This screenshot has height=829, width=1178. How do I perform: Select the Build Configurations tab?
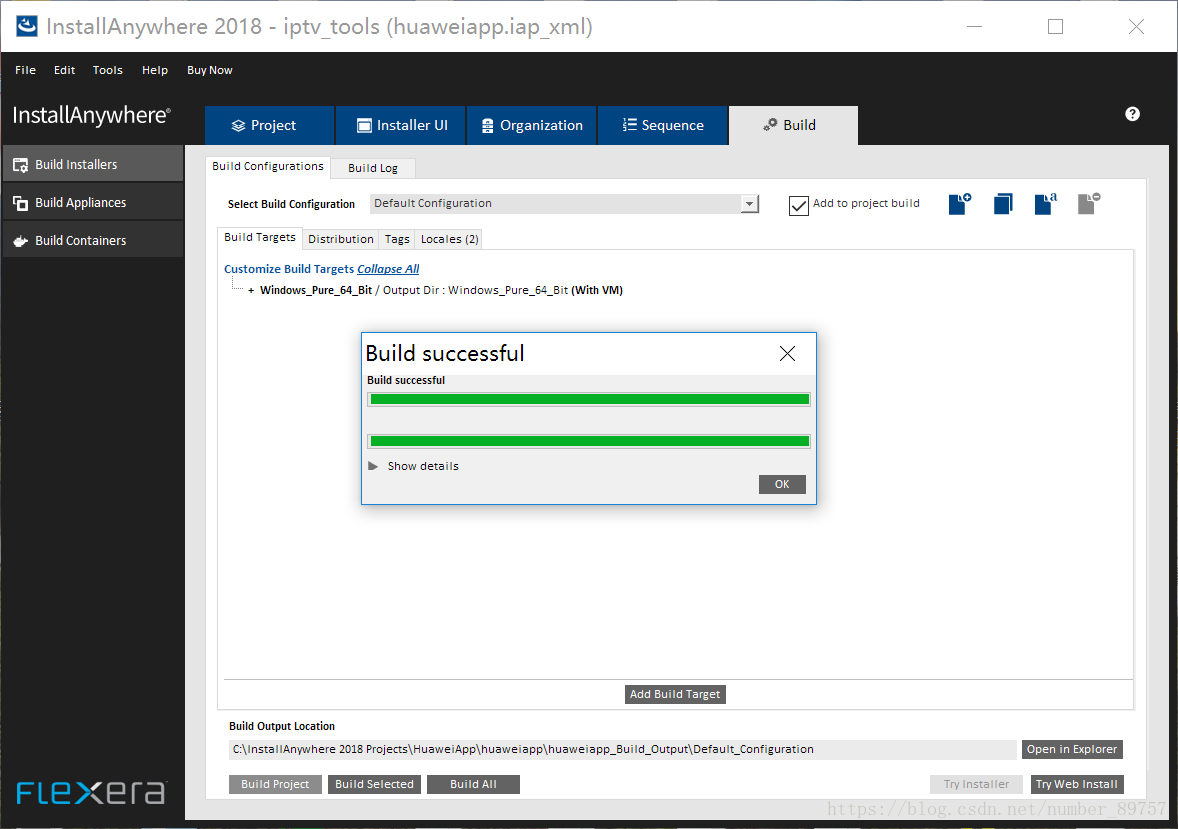(x=267, y=166)
